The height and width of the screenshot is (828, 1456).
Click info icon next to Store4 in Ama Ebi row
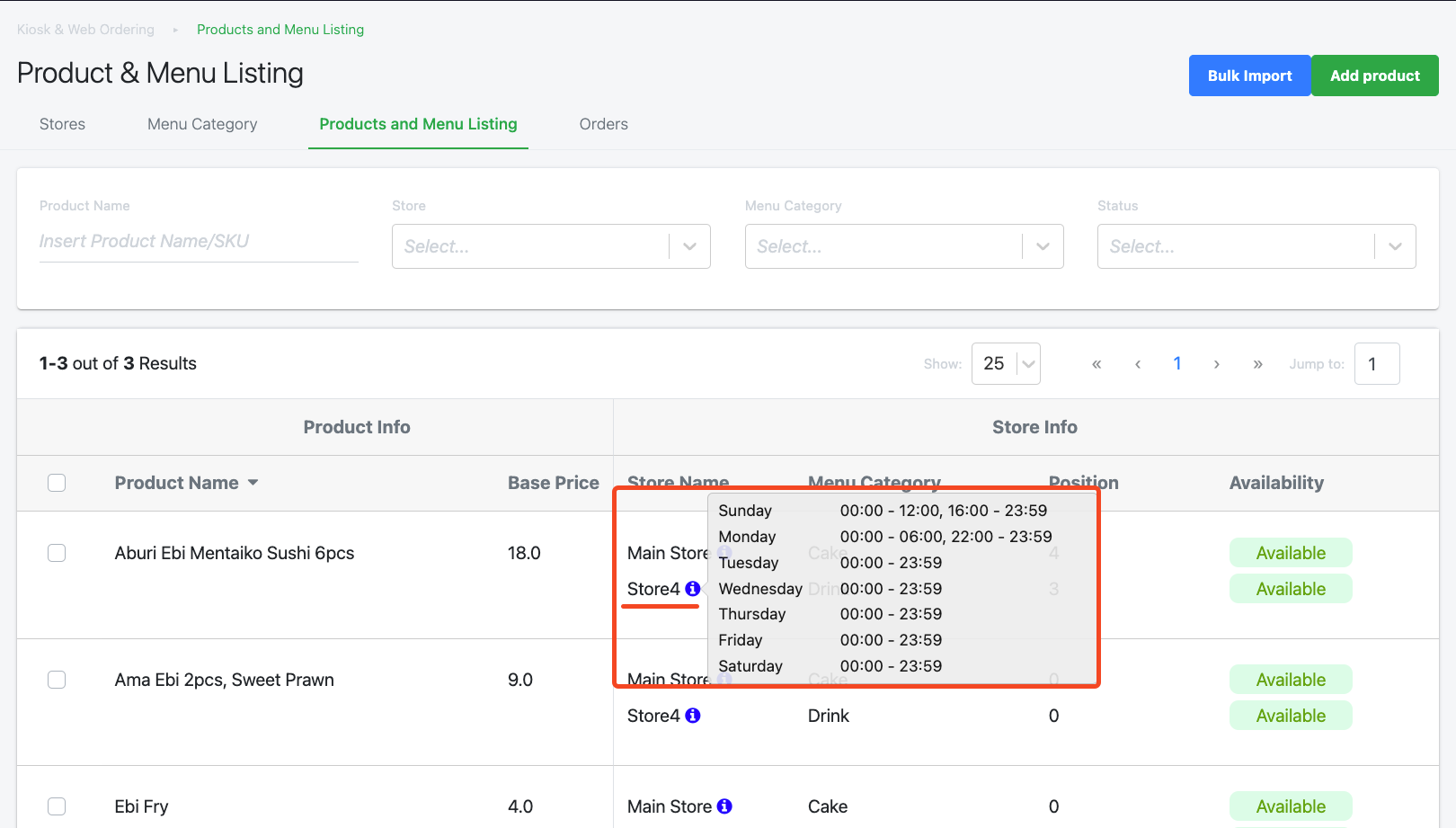(x=693, y=716)
